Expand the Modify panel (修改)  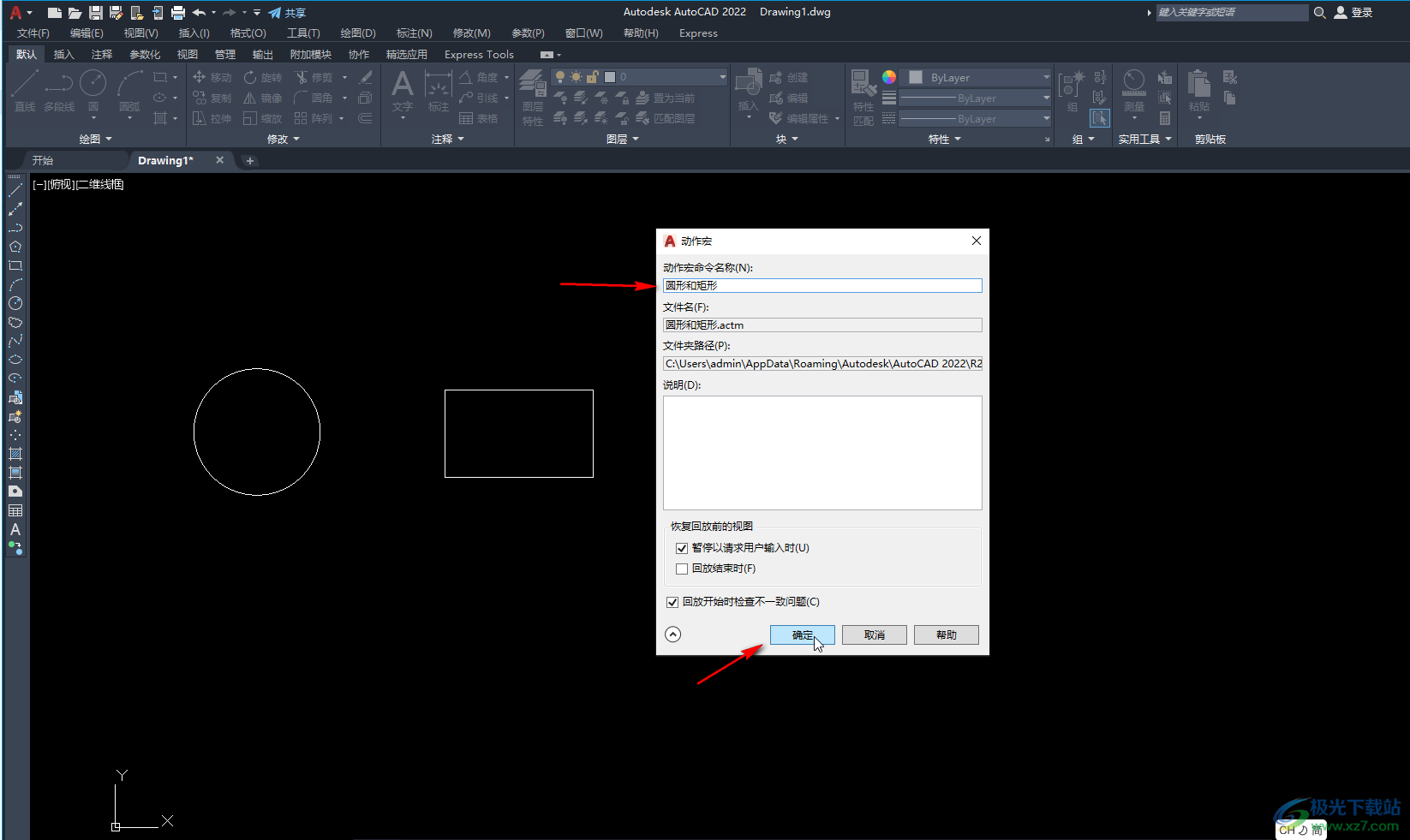[284, 139]
